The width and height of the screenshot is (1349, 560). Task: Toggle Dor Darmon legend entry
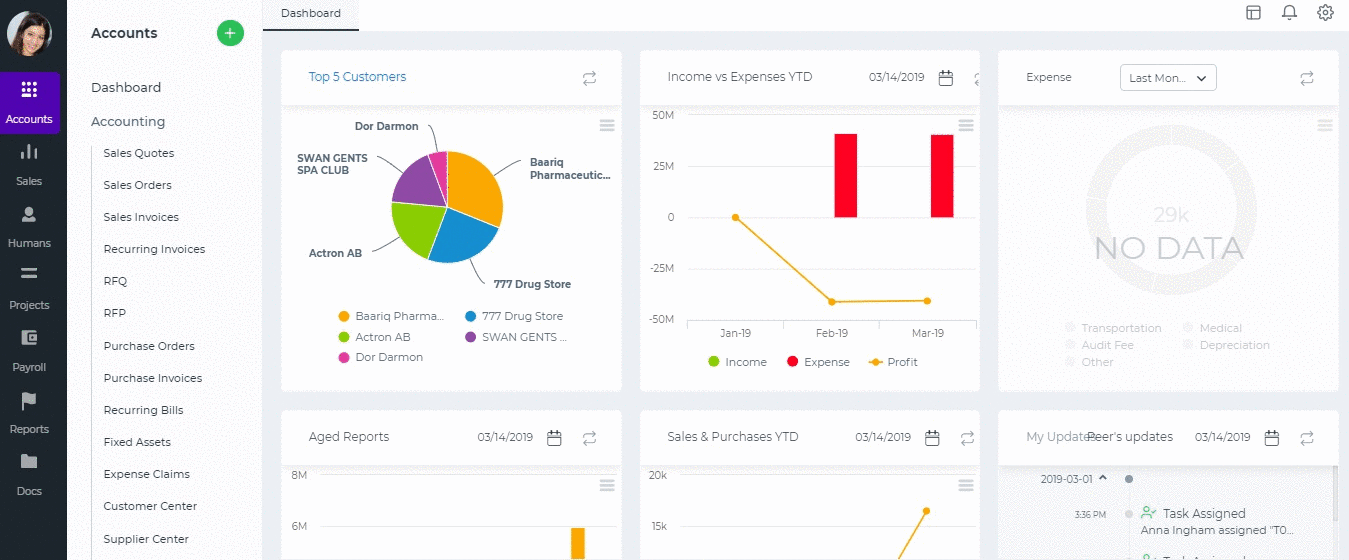pos(381,357)
